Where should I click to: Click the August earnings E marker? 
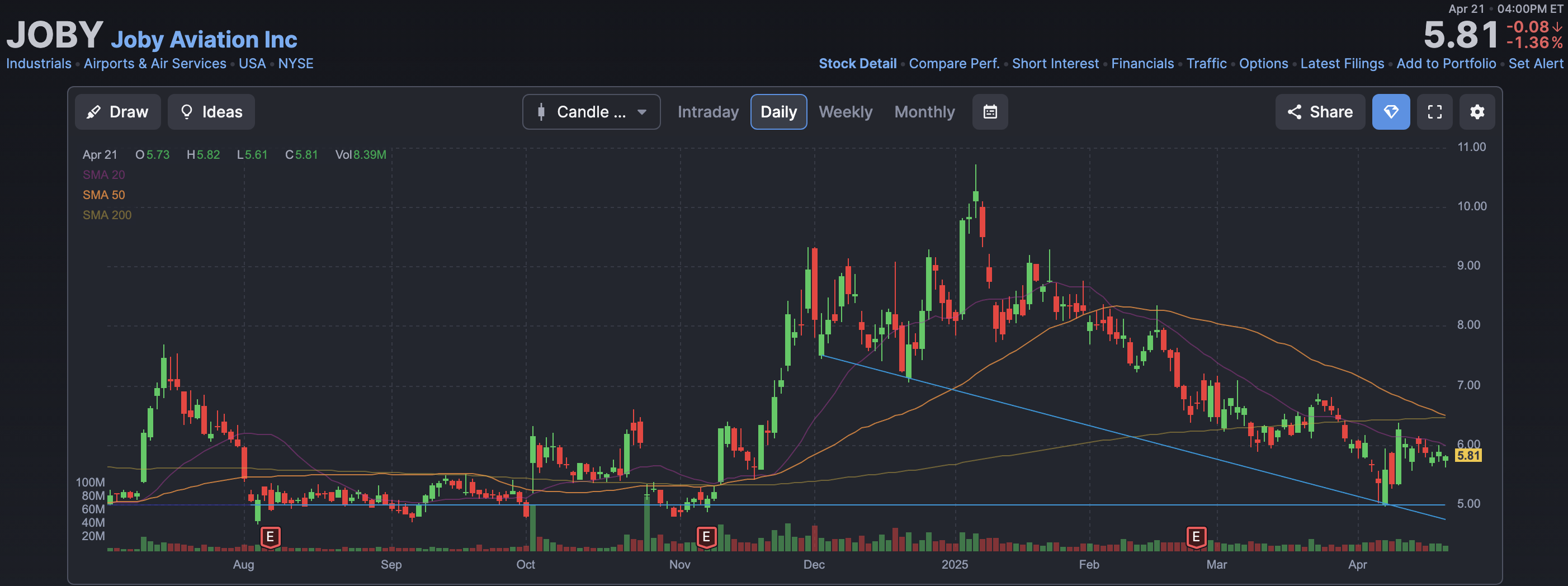click(x=270, y=537)
